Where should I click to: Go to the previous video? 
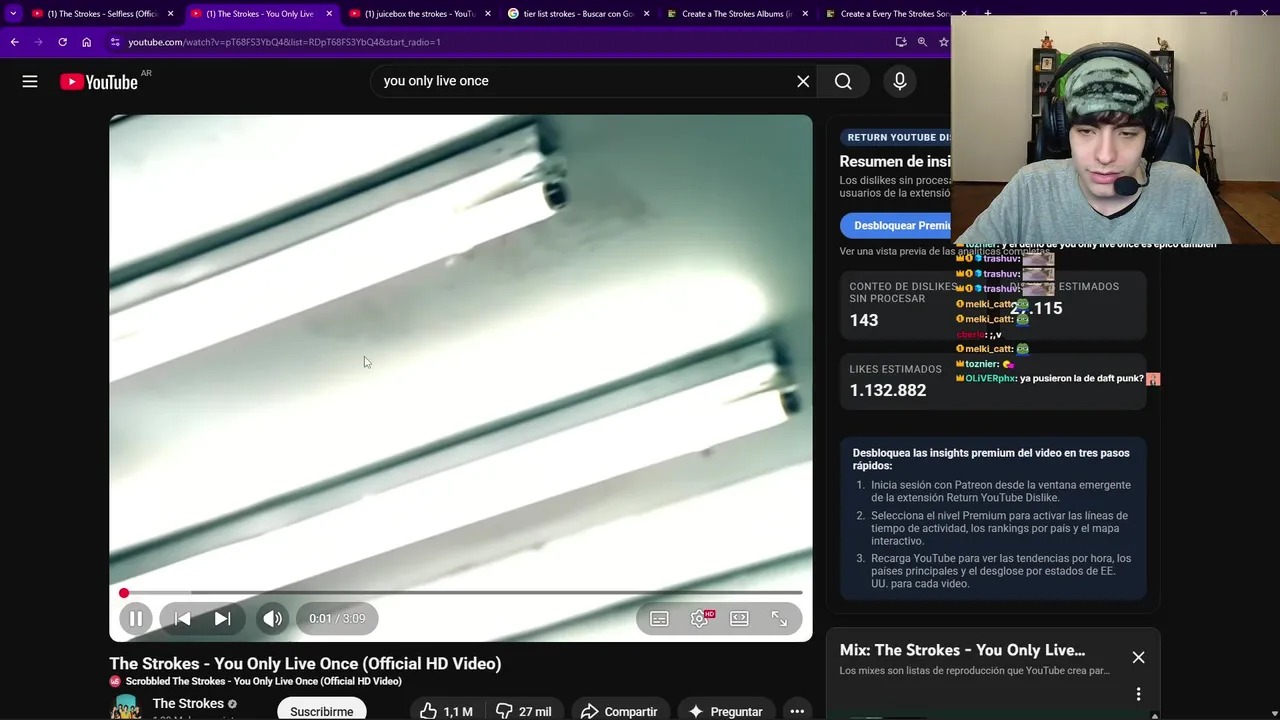pos(182,619)
